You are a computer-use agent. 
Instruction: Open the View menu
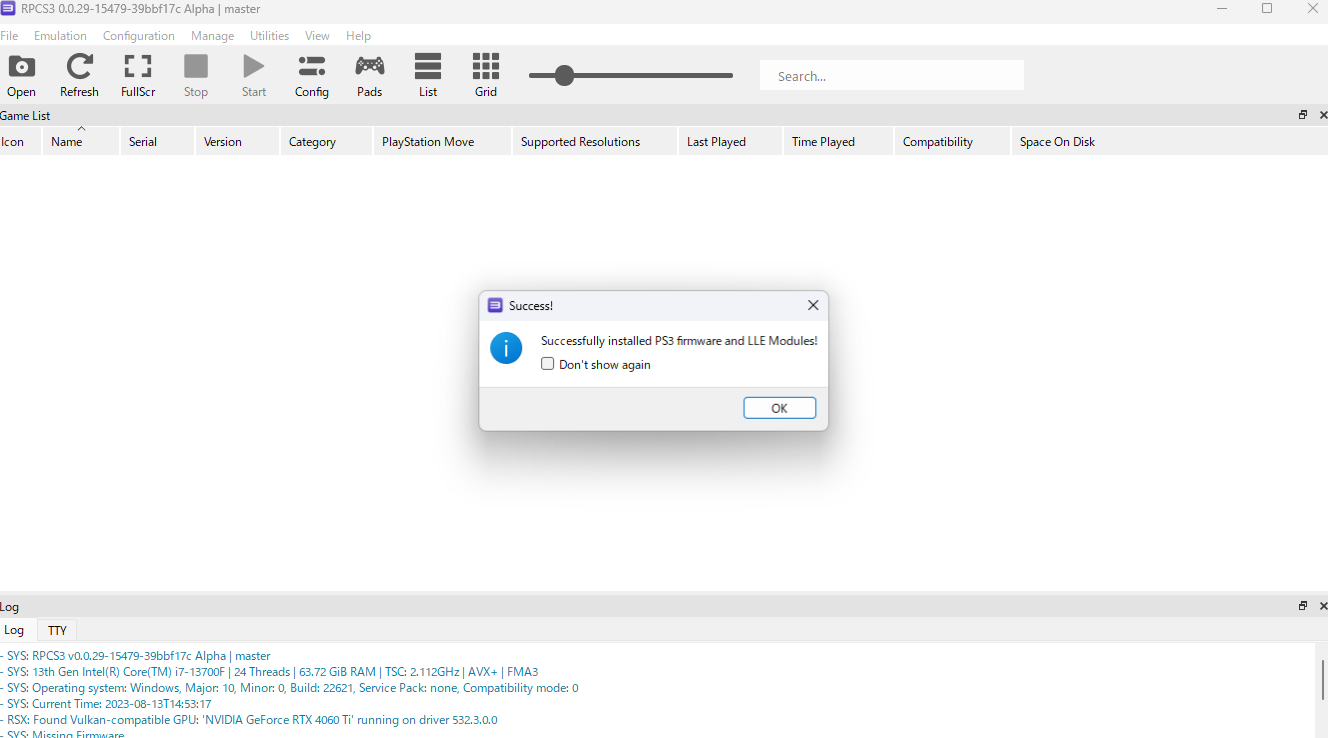pyautogui.click(x=317, y=35)
